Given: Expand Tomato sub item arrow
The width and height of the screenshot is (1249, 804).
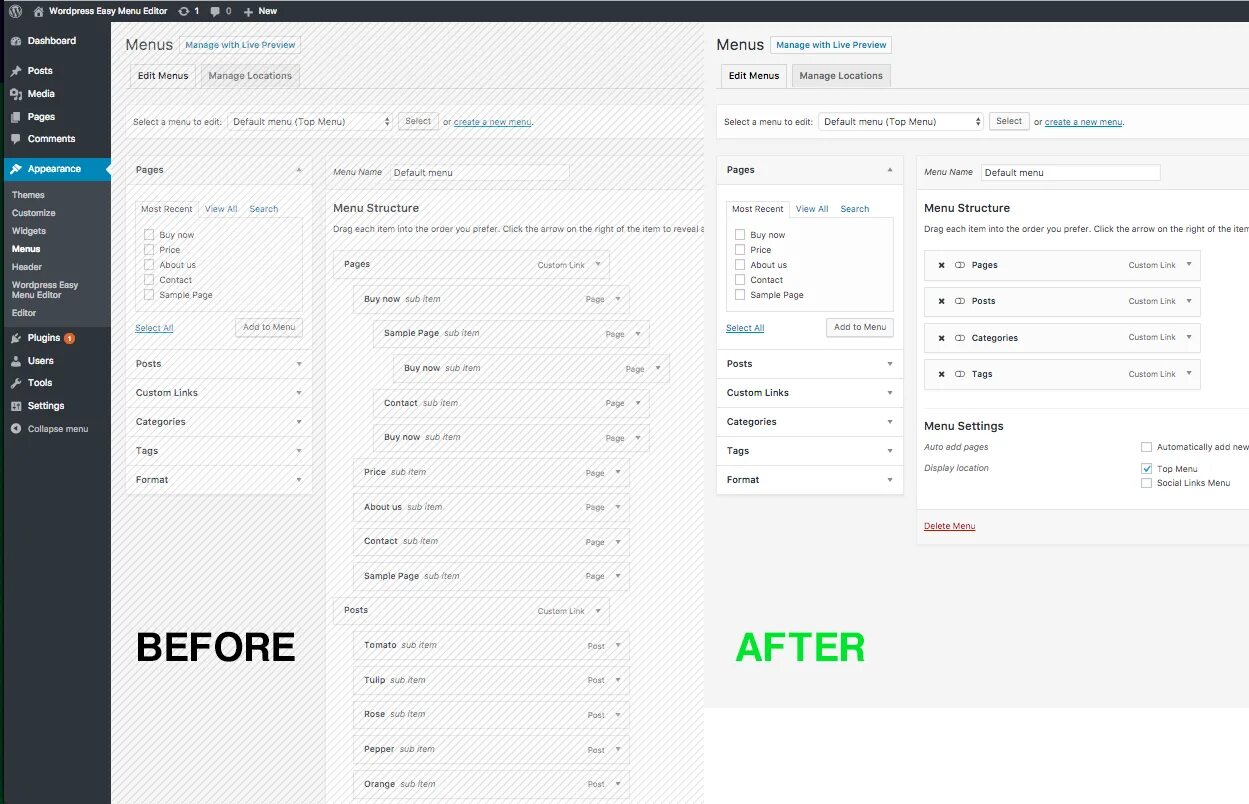Looking at the screenshot, I should 618,645.
